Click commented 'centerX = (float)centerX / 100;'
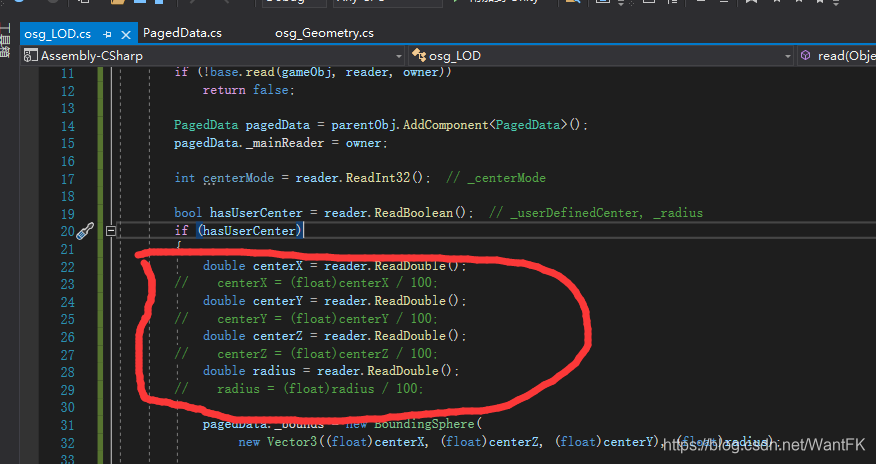This screenshot has height=464, width=876. [x=327, y=283]
